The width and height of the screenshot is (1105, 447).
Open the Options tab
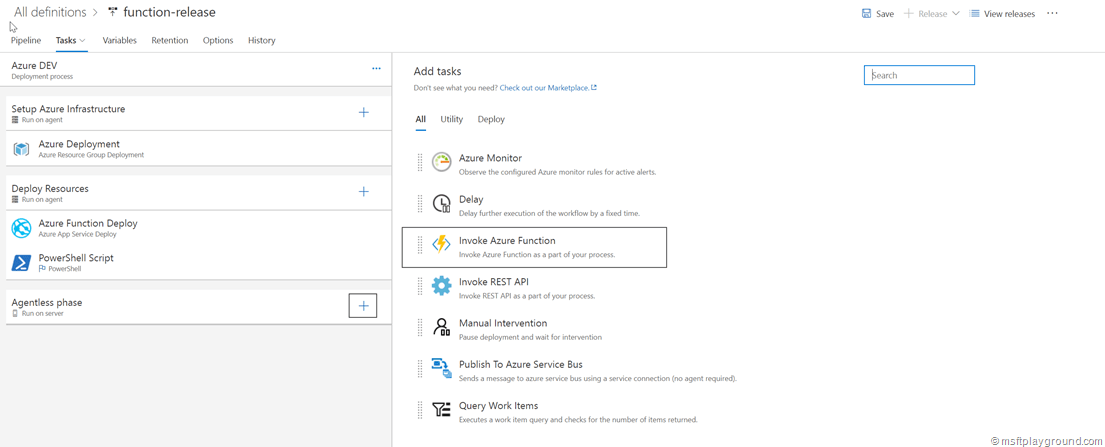[218, 40]
